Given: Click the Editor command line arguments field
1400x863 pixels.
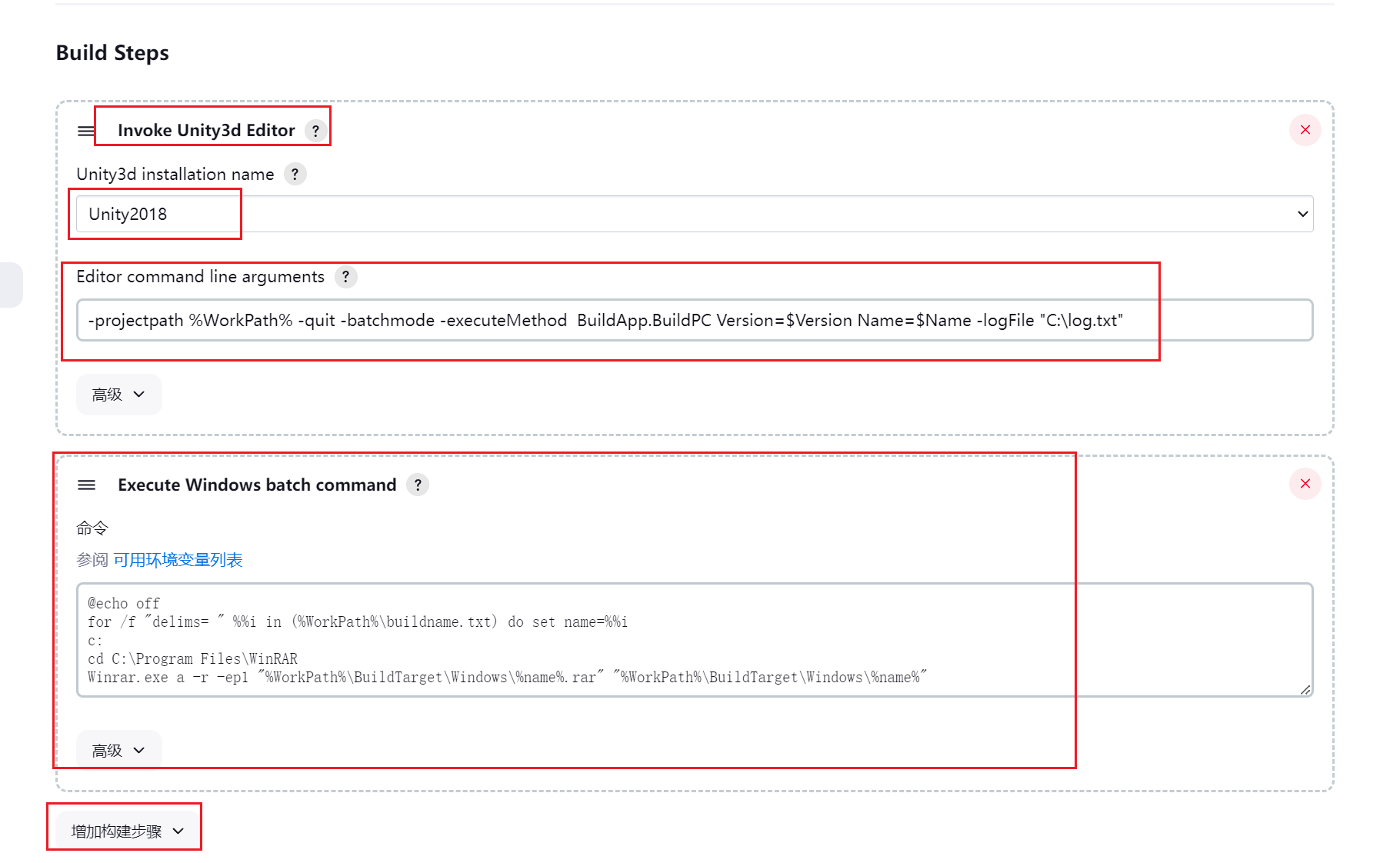Looking at the screenshot, I should (695, 320).
